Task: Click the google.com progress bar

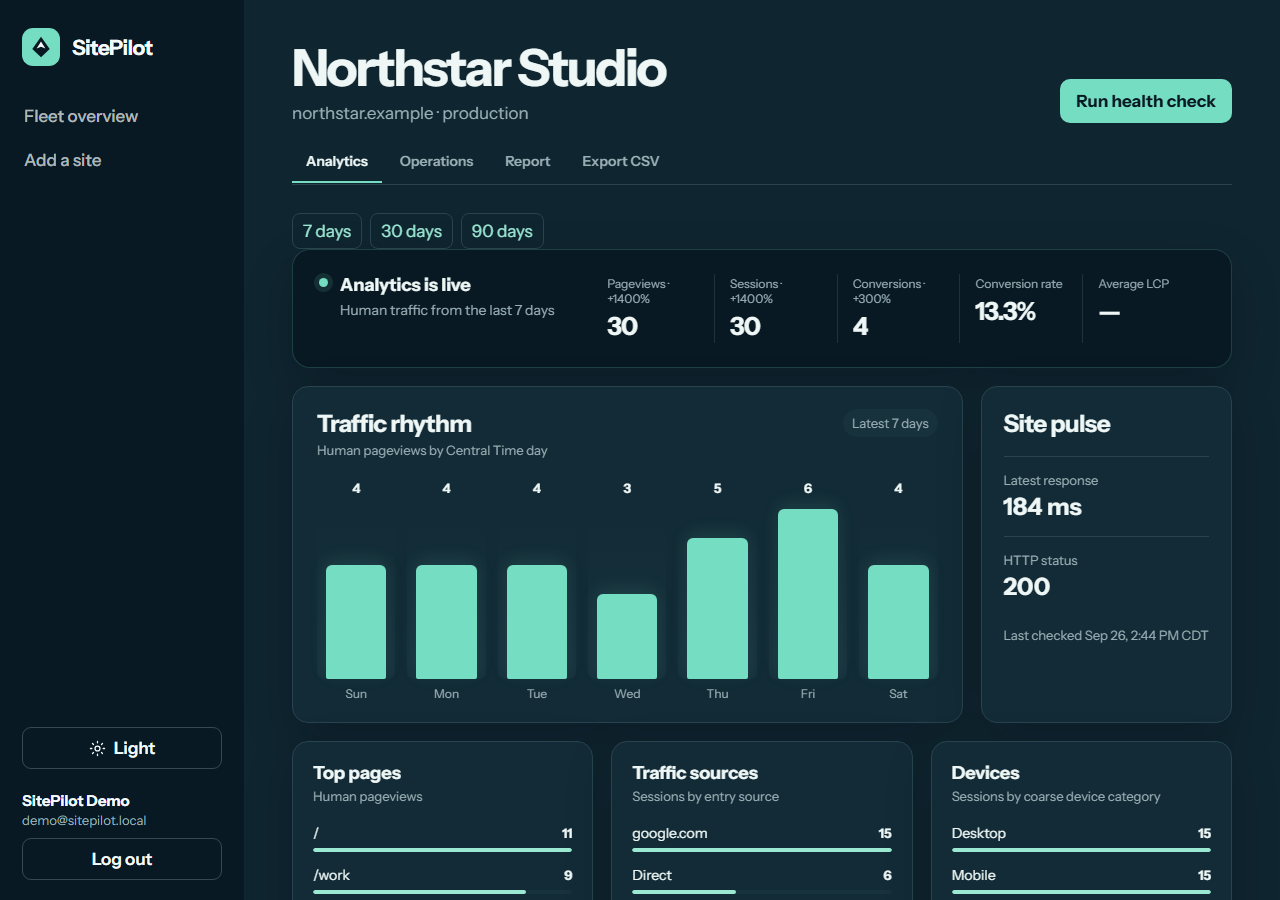Action: pos(762,850)
